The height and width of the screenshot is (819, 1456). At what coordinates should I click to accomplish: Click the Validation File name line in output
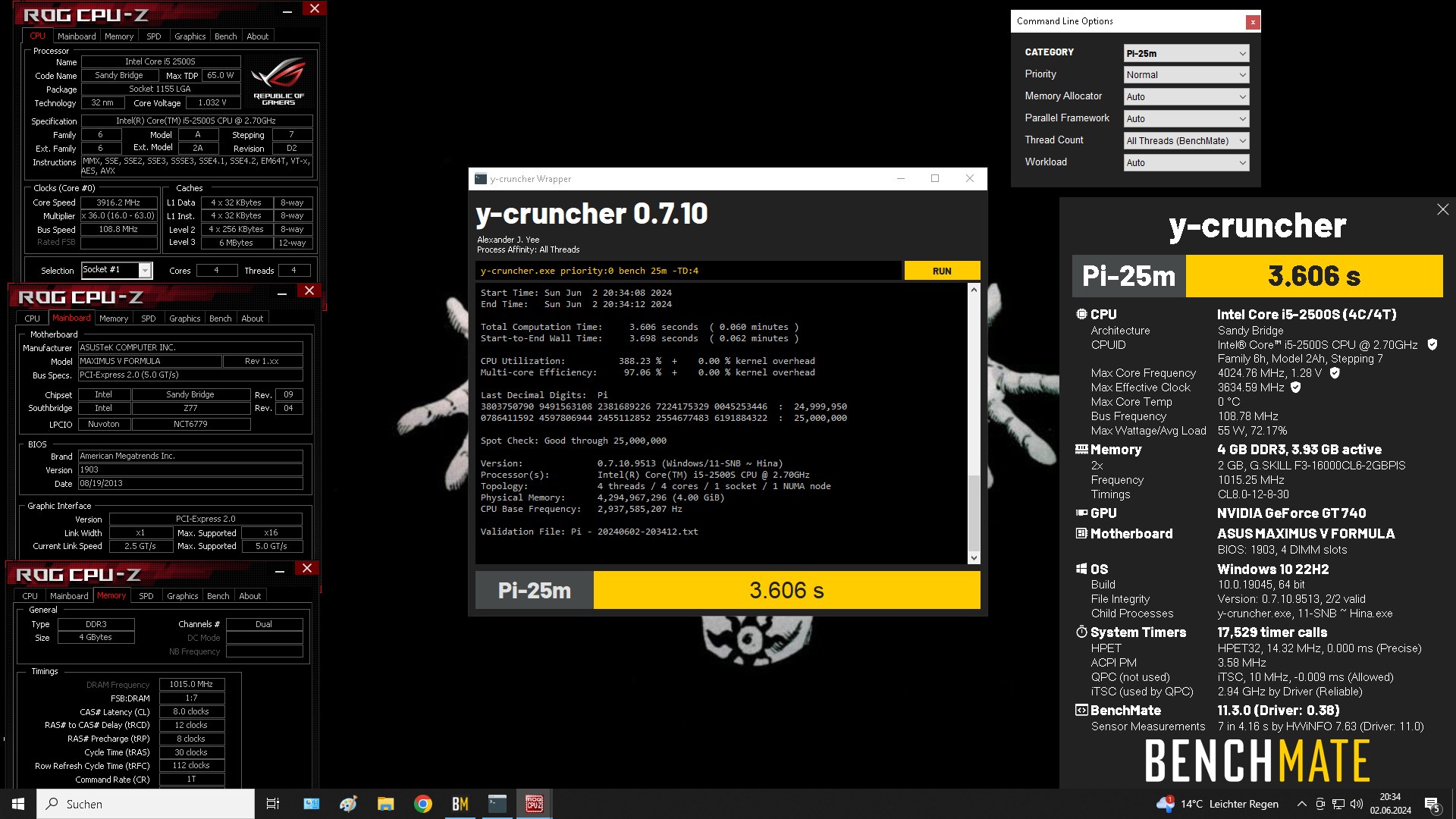click(589, 532)
